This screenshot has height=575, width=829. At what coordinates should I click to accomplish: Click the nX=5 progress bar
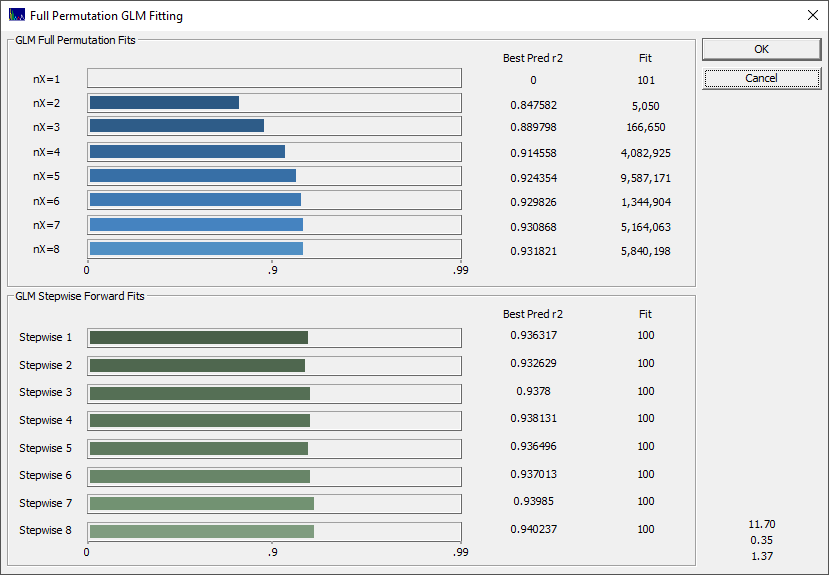click(x=274, y=176)
